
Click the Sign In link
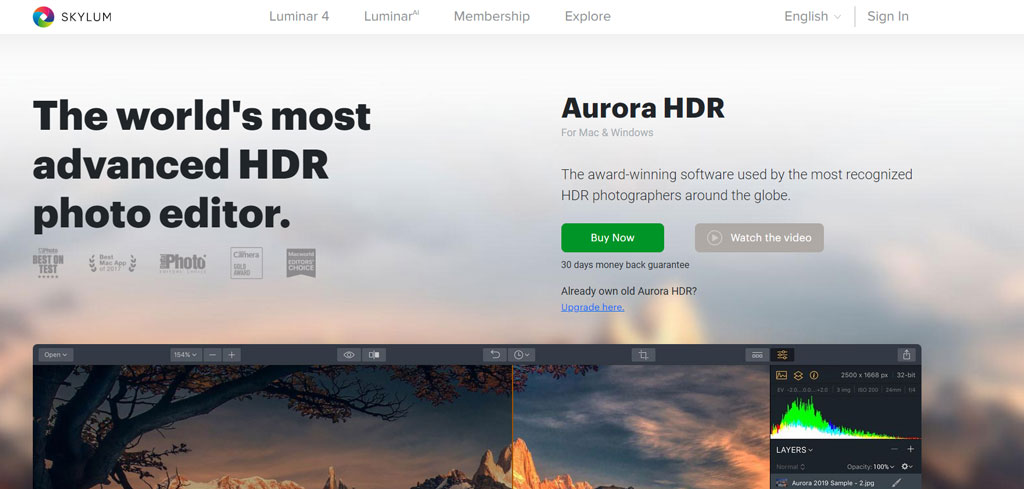[888, 16]
